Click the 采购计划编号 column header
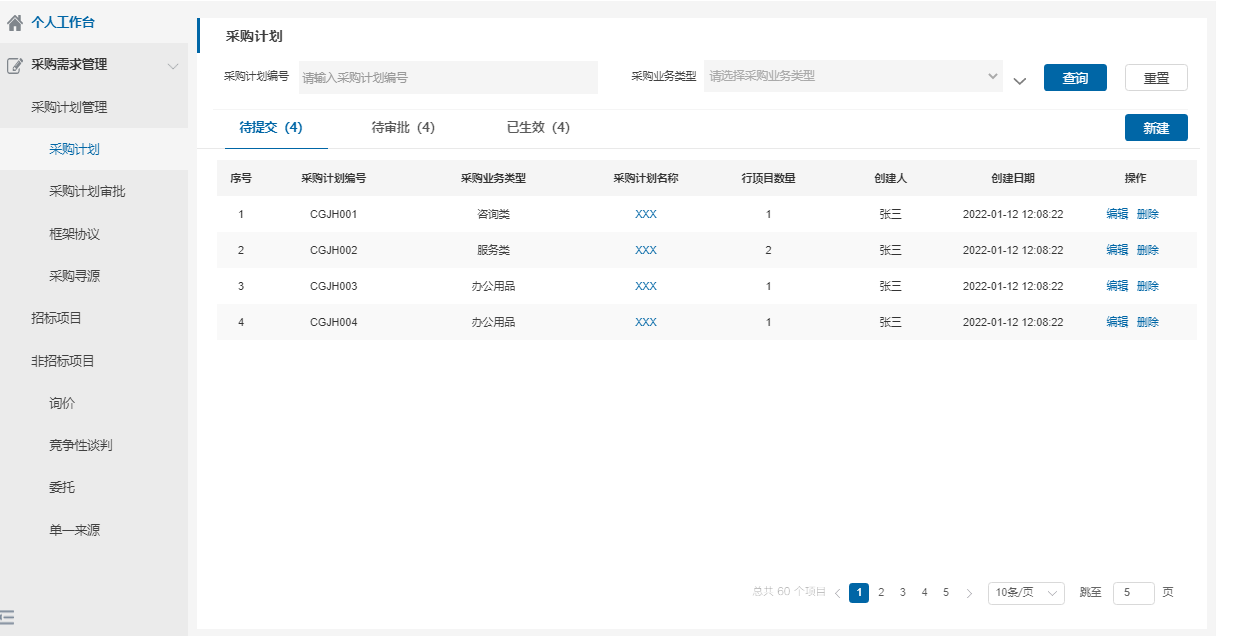Image resolution: width=1255 pixels, height=636 pixels. 334,178
